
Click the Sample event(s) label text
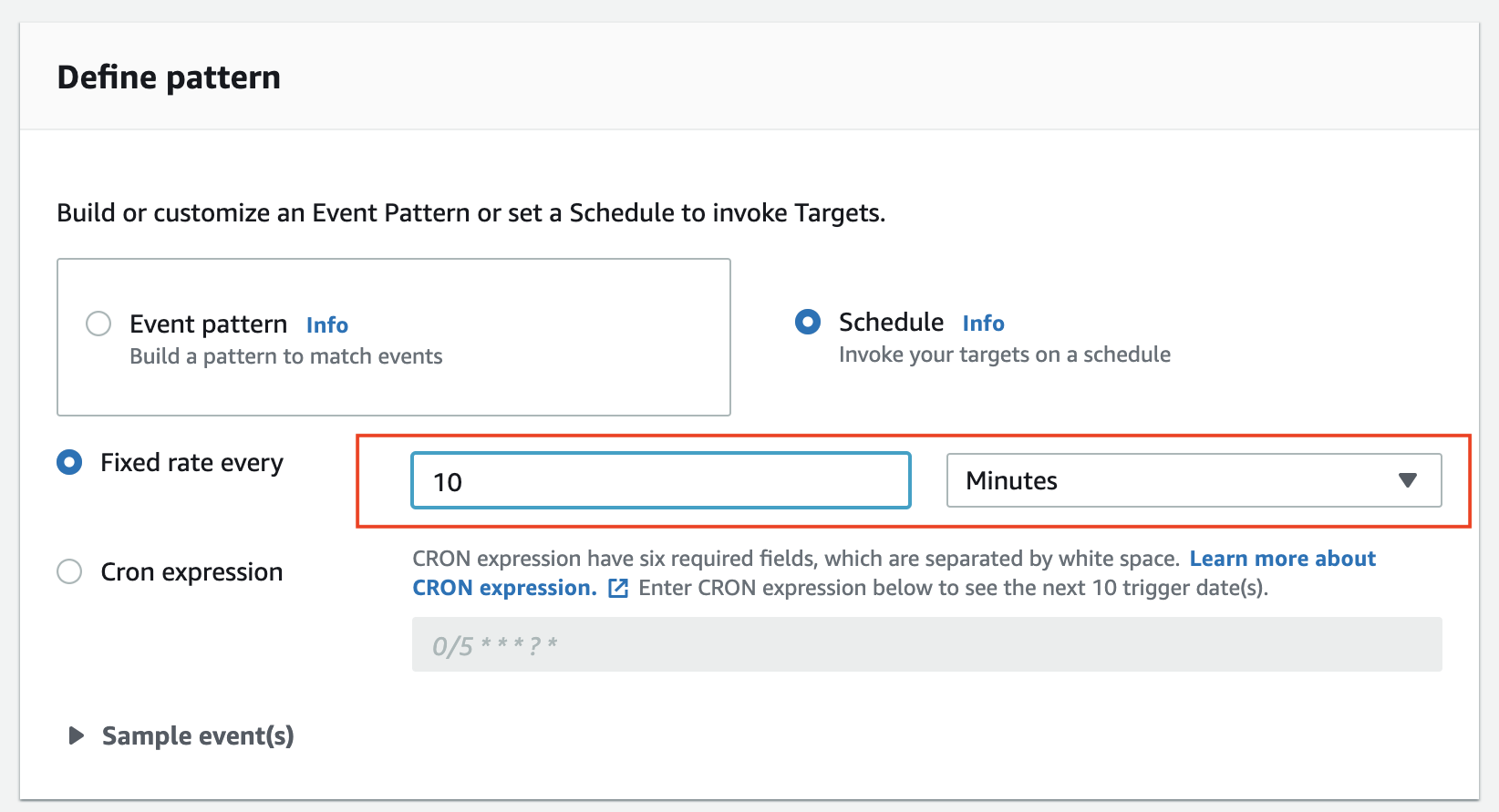point(197,735)
